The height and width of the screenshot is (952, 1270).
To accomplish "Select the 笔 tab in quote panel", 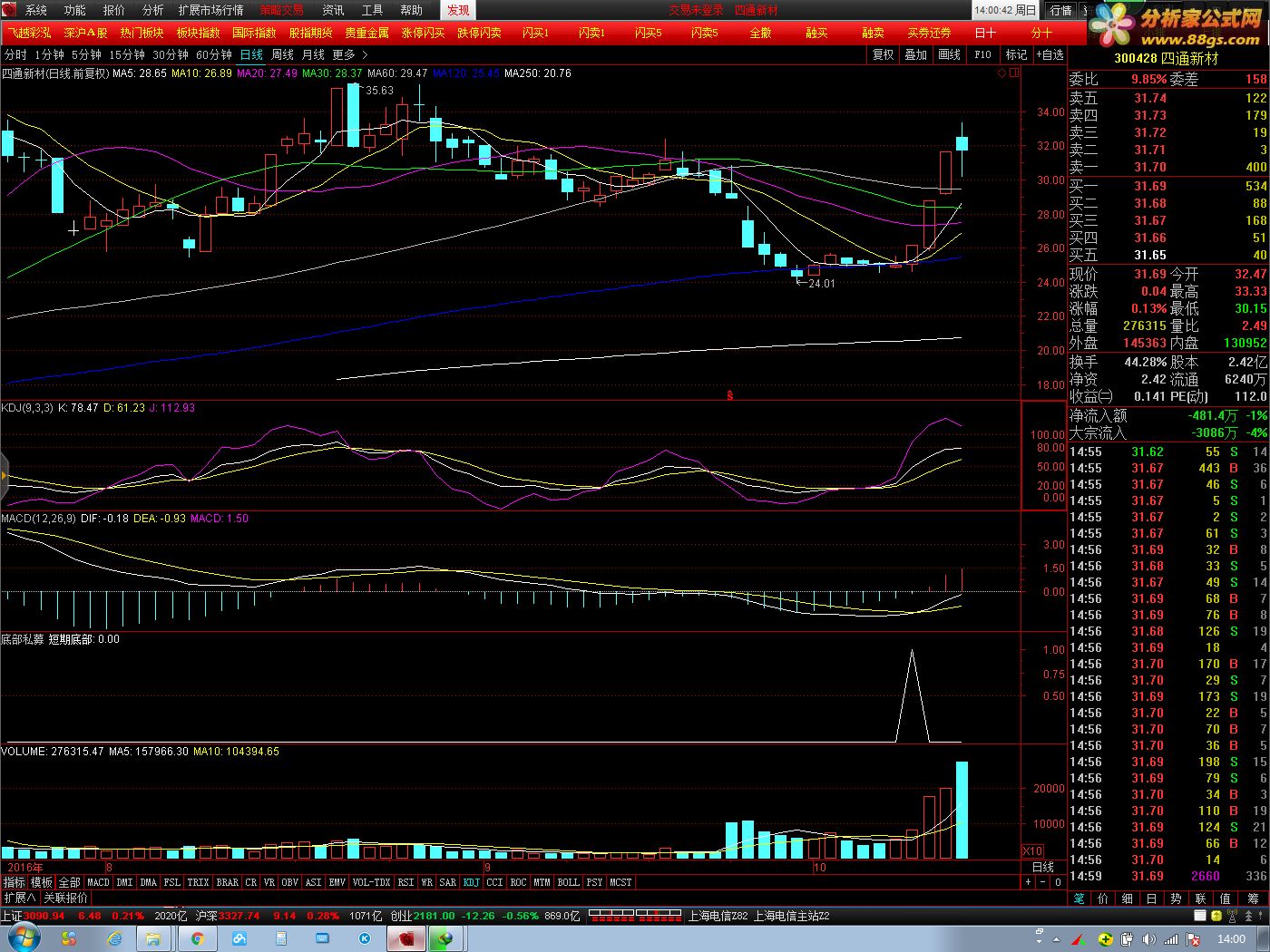I will [1079, 899].
